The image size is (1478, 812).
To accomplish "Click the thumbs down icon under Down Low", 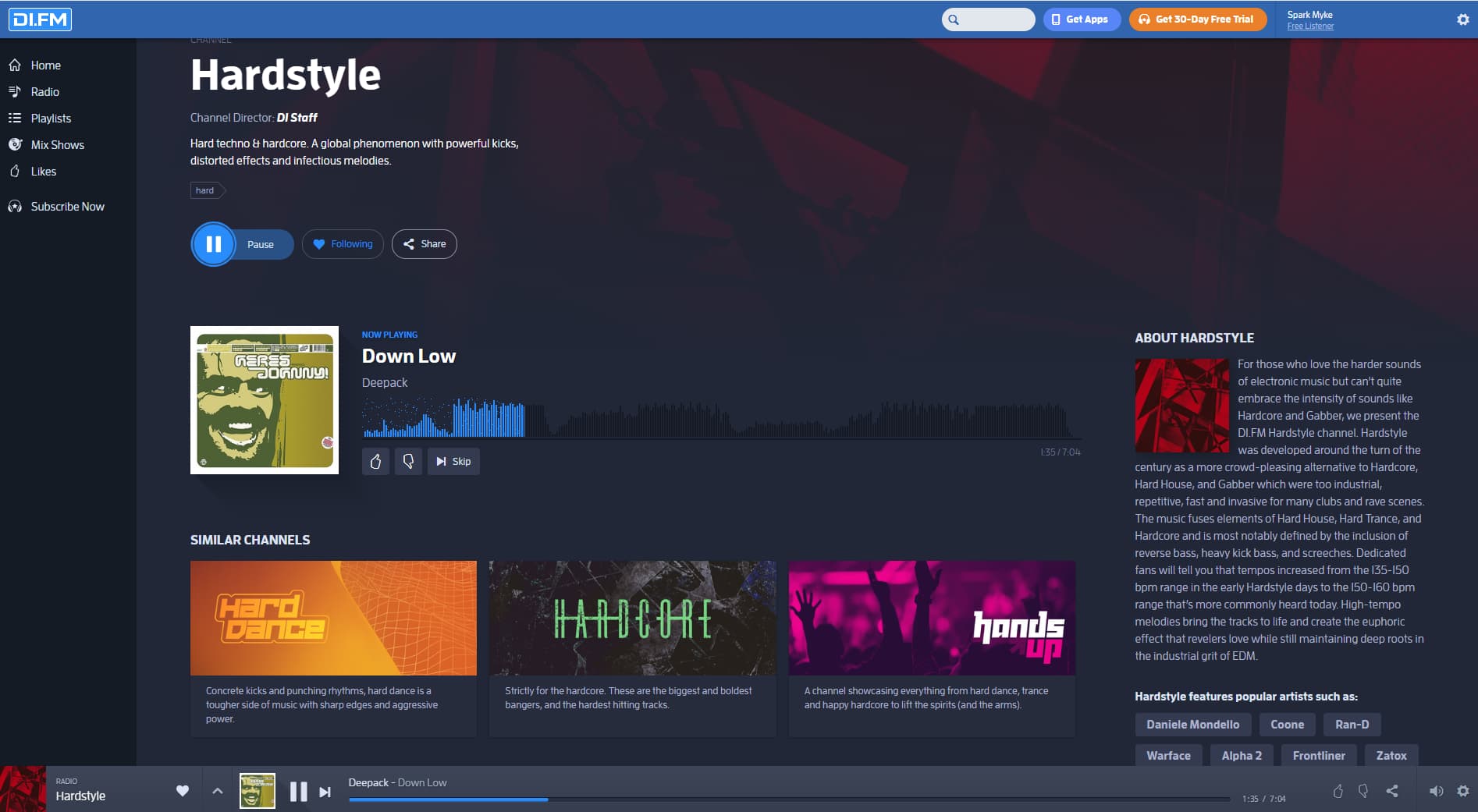I will [408, 462].
